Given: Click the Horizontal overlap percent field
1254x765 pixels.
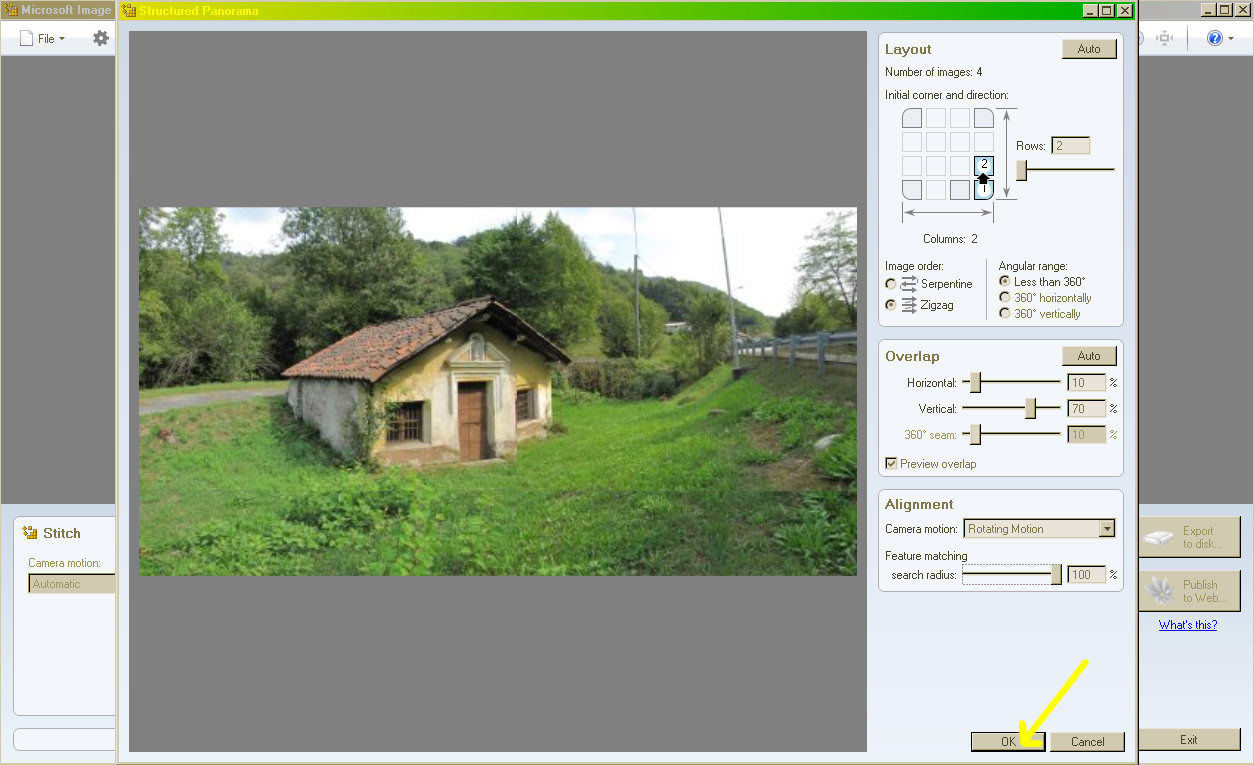Looking at the screenshot, I should tap(1086, 382).
